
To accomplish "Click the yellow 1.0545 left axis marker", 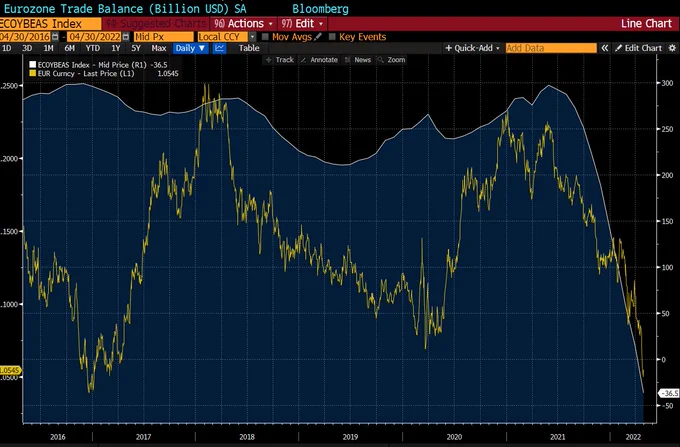I will (10, 371).
